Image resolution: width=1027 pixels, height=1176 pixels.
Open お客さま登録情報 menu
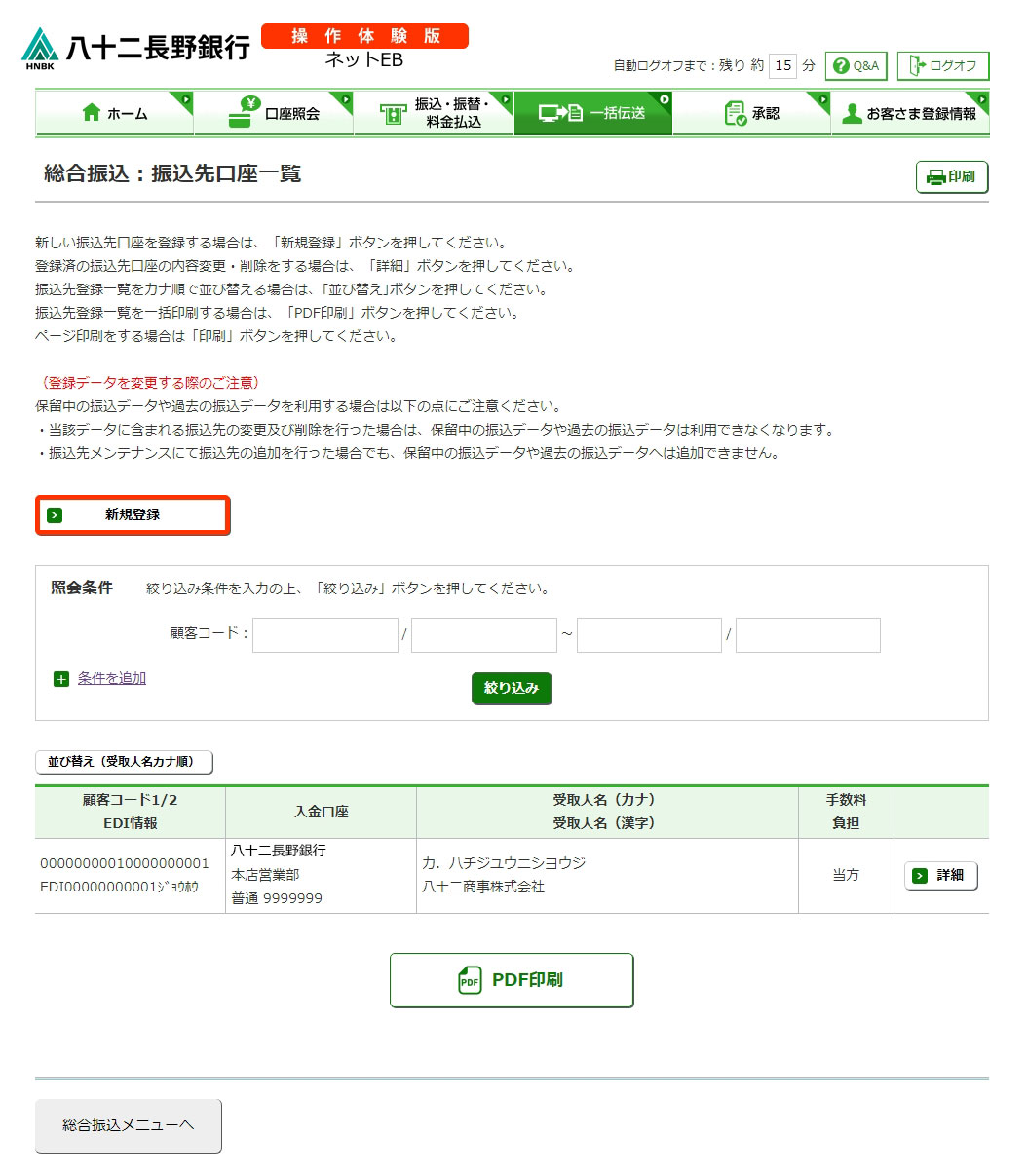click(x=910, y=113)
